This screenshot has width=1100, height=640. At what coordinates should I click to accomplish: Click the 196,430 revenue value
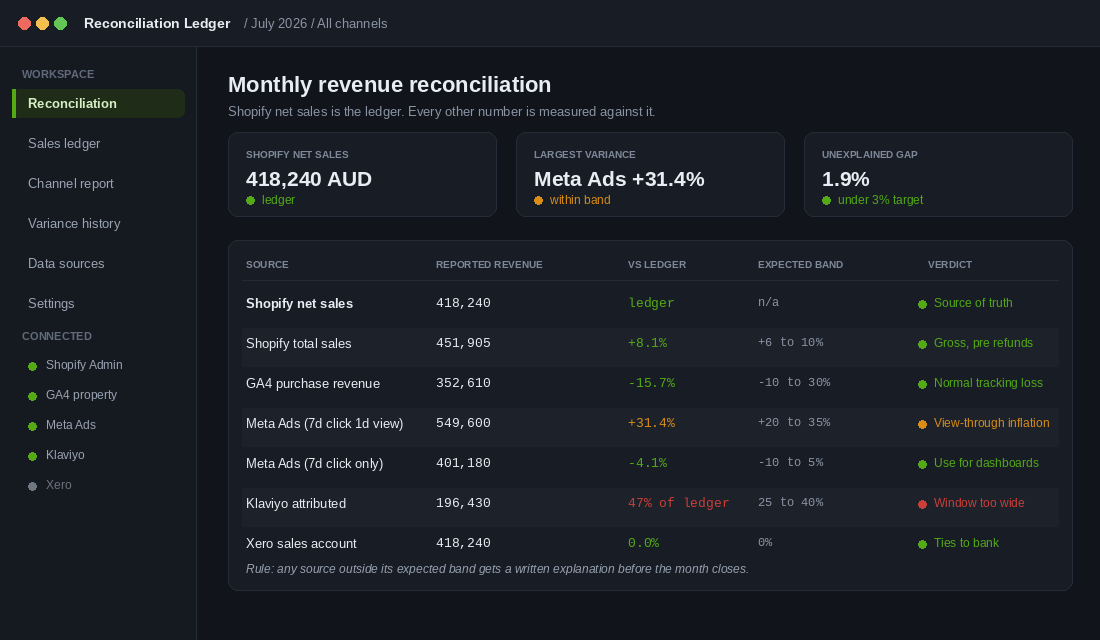(463, 503)
